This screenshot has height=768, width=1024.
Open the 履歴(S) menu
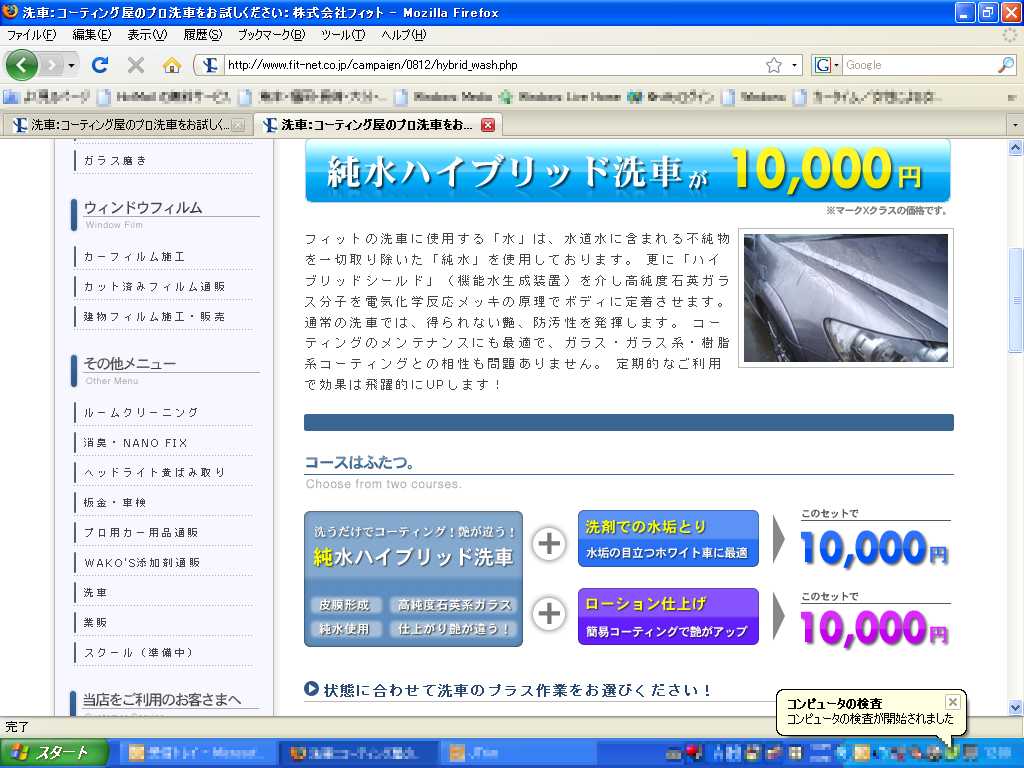pyautogui.click(x=202, y=35)
